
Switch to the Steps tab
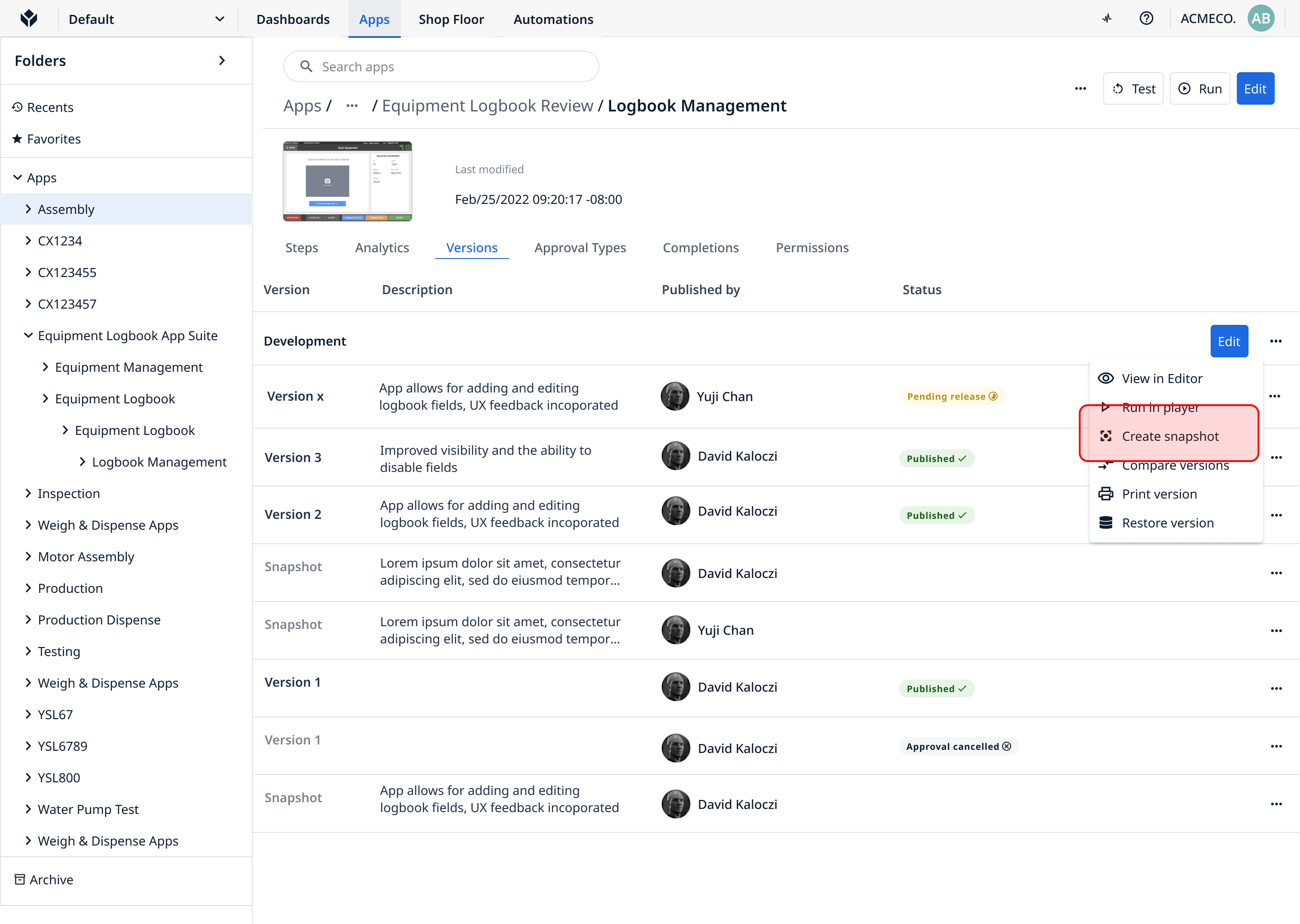click(301, 246)
